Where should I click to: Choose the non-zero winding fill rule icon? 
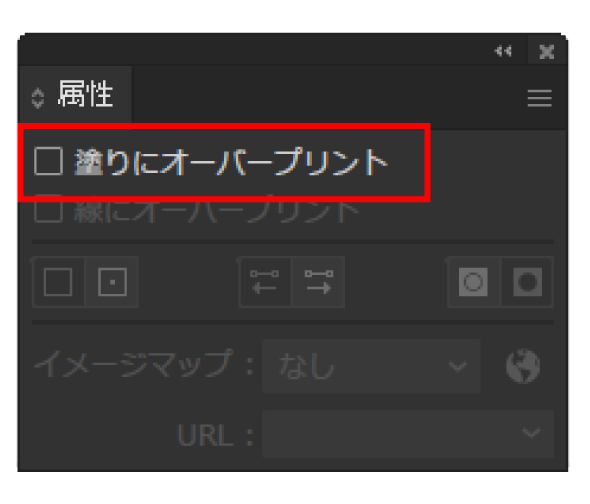(x=473, y=282)
